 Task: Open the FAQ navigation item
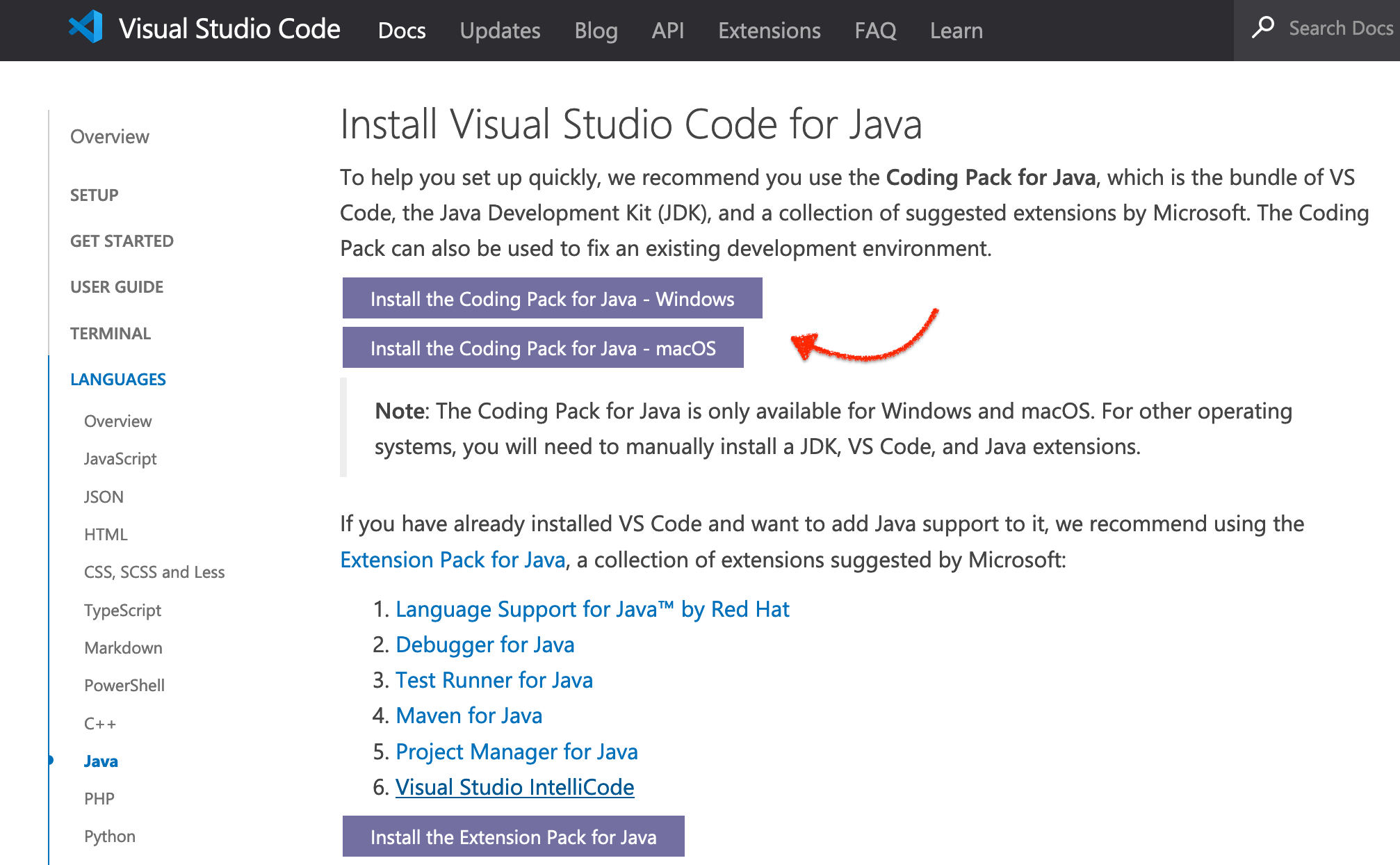pos(875,31)
